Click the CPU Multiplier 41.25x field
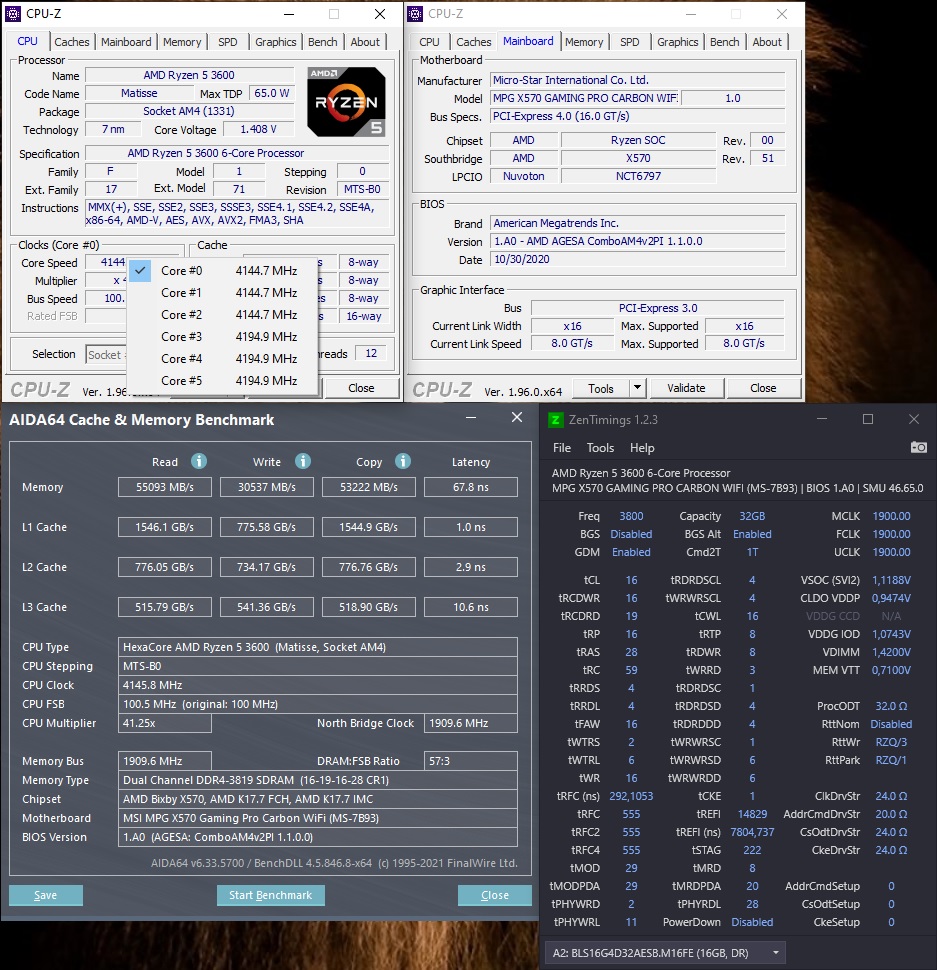 165,723
